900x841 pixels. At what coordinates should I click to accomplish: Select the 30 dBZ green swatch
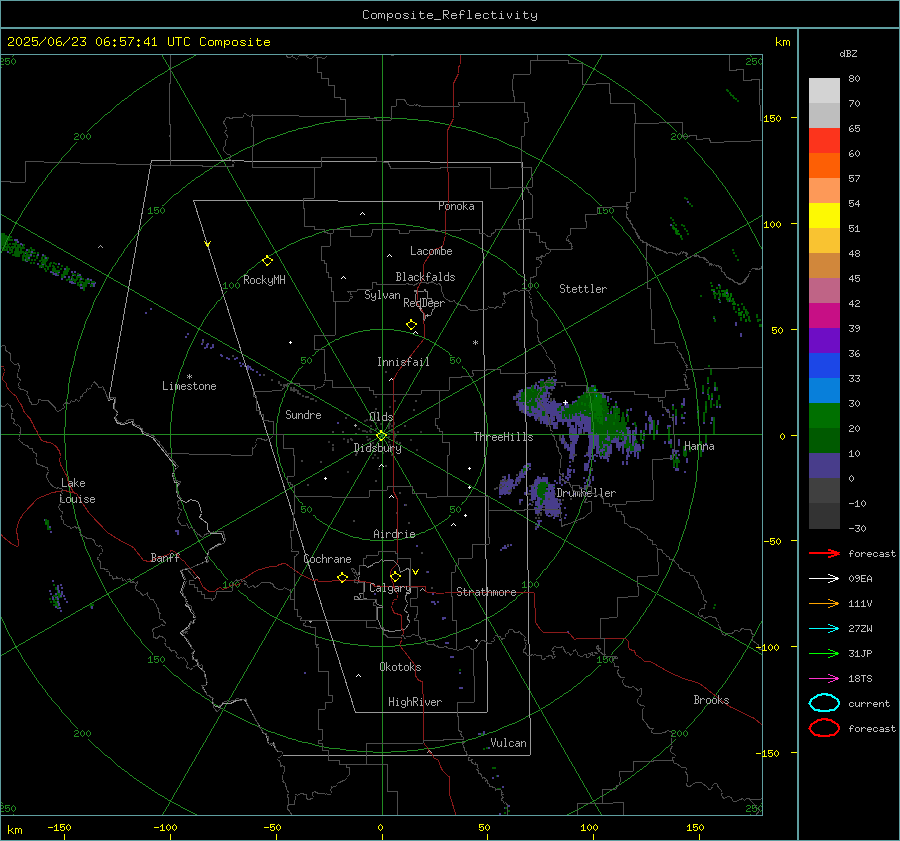(824, 415)
